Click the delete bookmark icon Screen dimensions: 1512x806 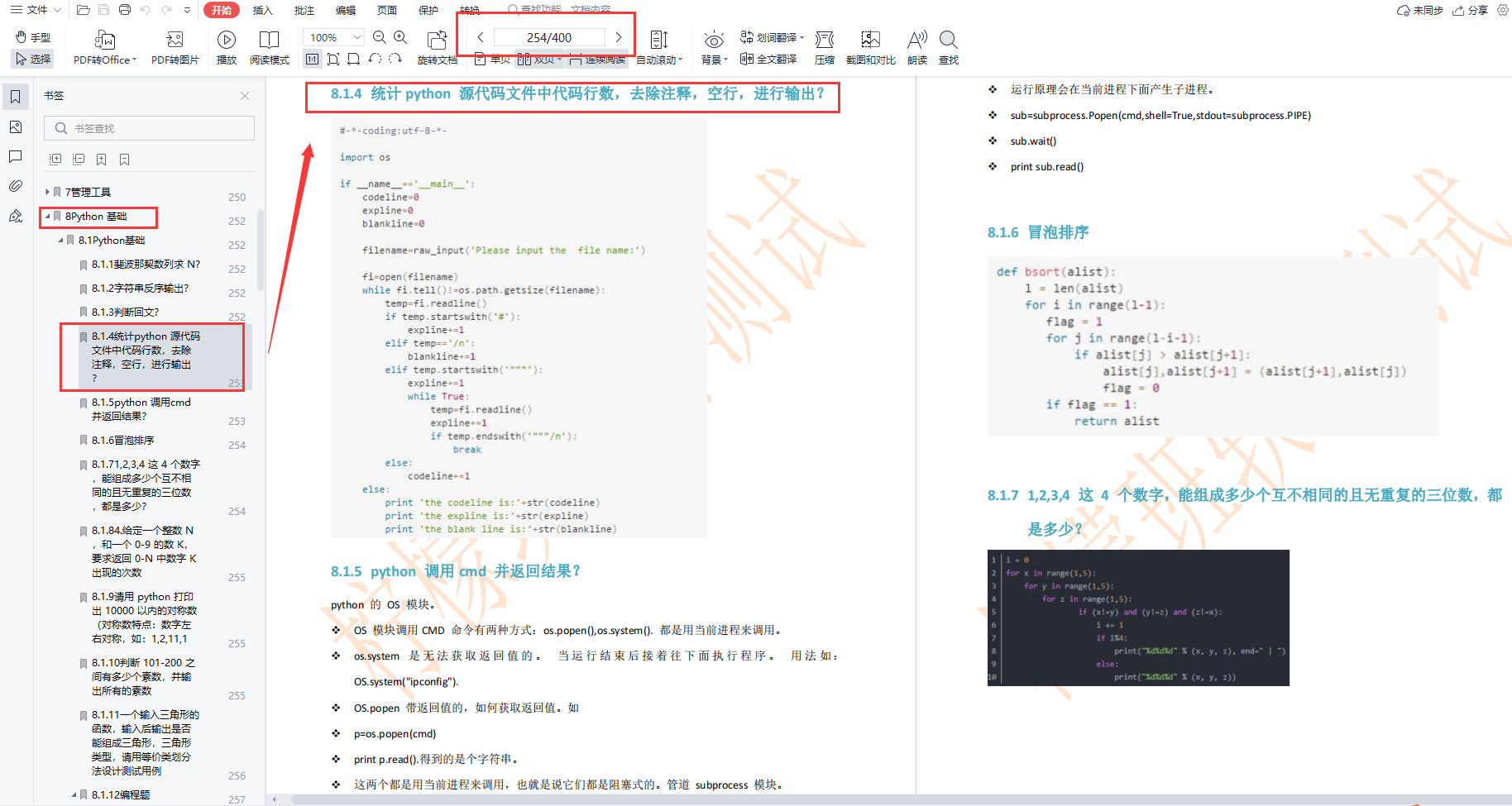click(x=124, y=160)
